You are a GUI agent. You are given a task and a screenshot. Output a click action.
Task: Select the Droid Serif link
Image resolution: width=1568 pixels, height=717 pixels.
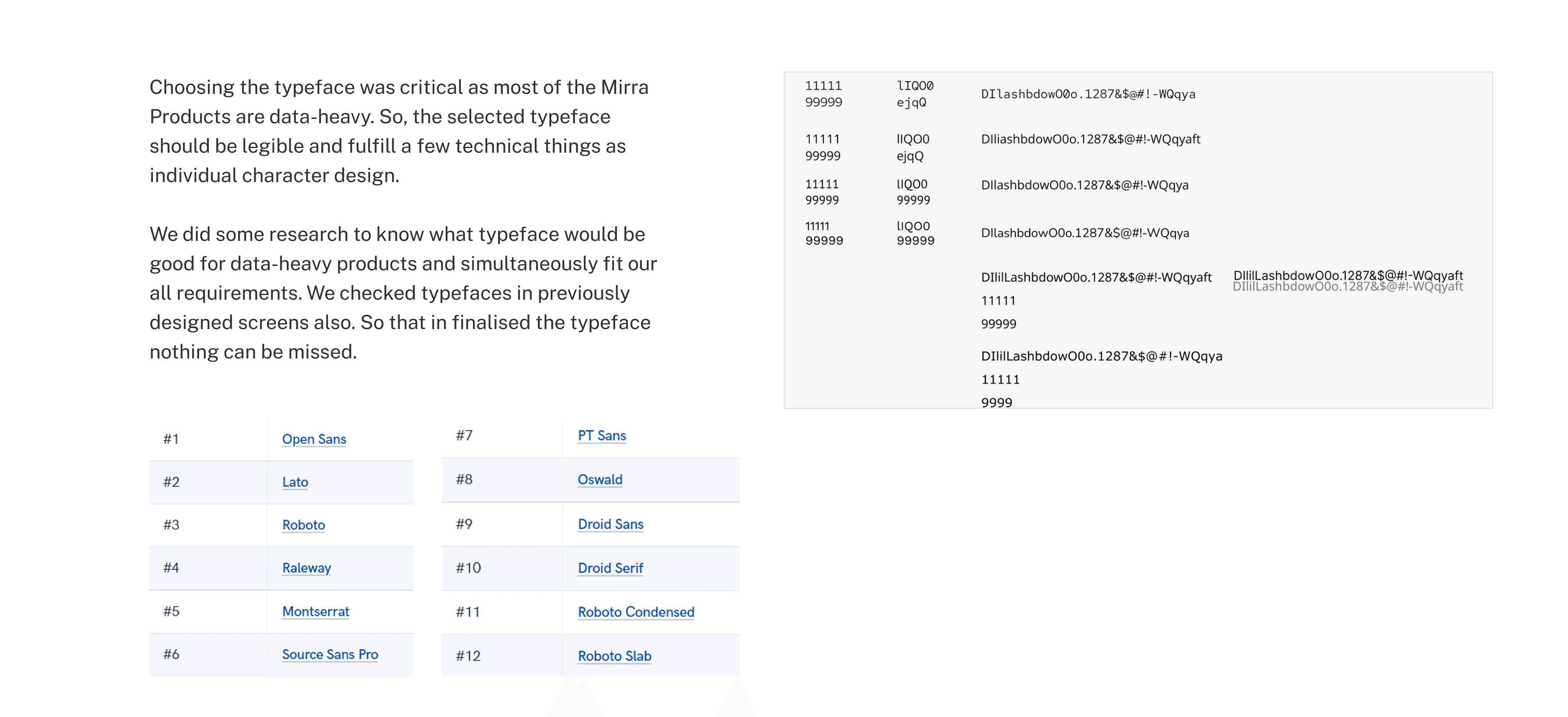coord(611,568)
